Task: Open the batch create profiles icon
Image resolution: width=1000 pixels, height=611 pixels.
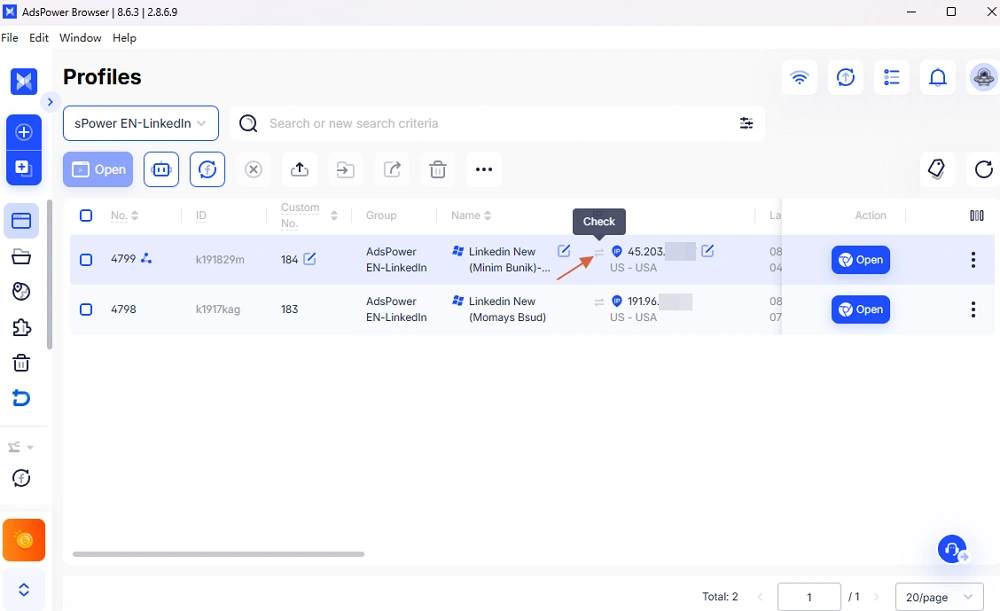Action: 24,168
